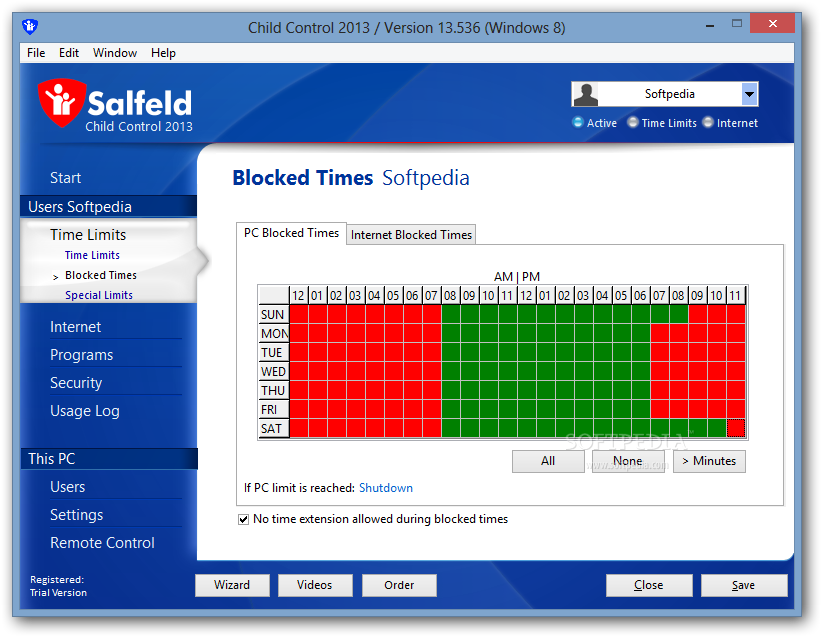Open the Help menu

coord(163,53)
